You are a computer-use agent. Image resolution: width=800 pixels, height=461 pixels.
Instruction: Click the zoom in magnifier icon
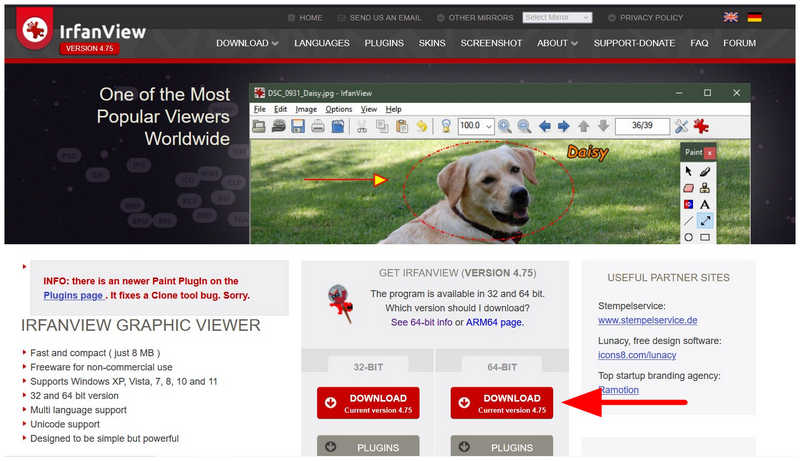[505, 126]
